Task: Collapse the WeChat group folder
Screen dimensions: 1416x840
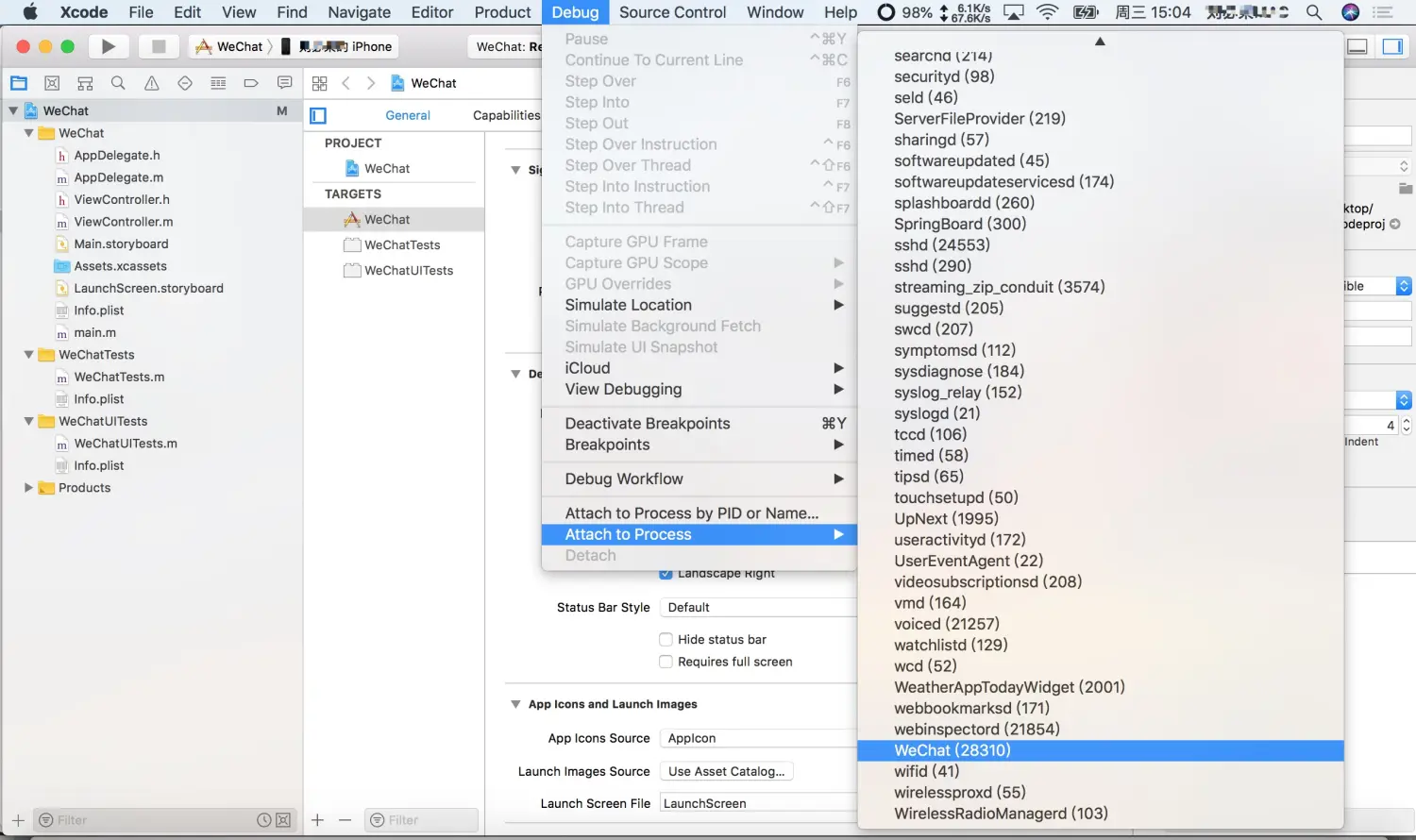Action: 28,133
